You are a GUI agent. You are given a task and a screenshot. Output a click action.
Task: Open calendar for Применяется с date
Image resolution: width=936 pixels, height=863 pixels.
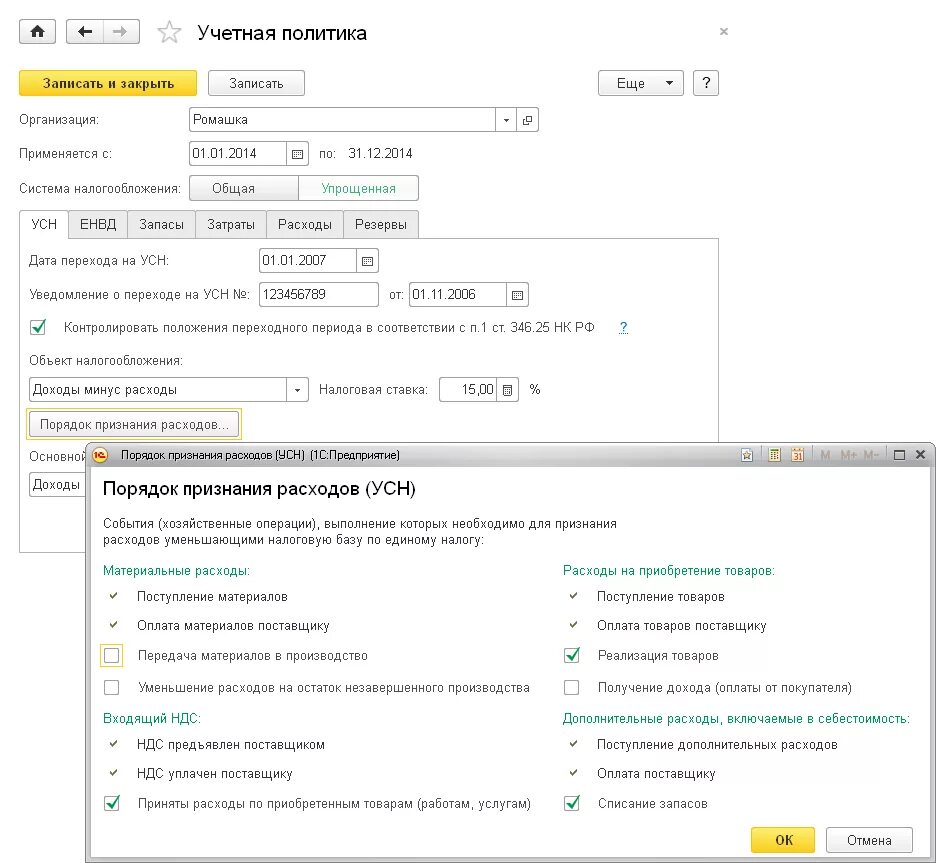(x=297, y=154)
